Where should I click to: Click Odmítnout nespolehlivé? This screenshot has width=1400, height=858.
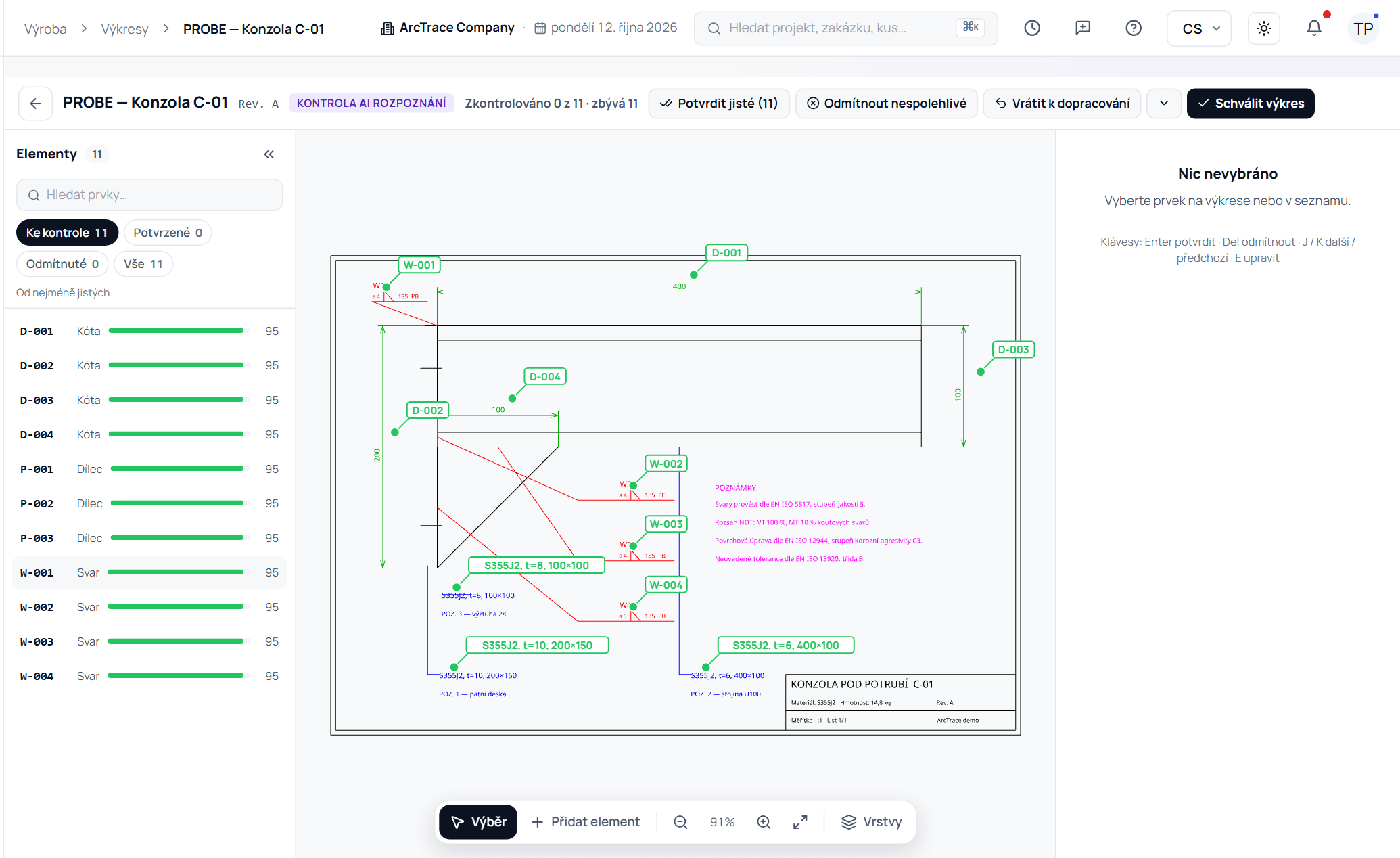tap(887, 104)
